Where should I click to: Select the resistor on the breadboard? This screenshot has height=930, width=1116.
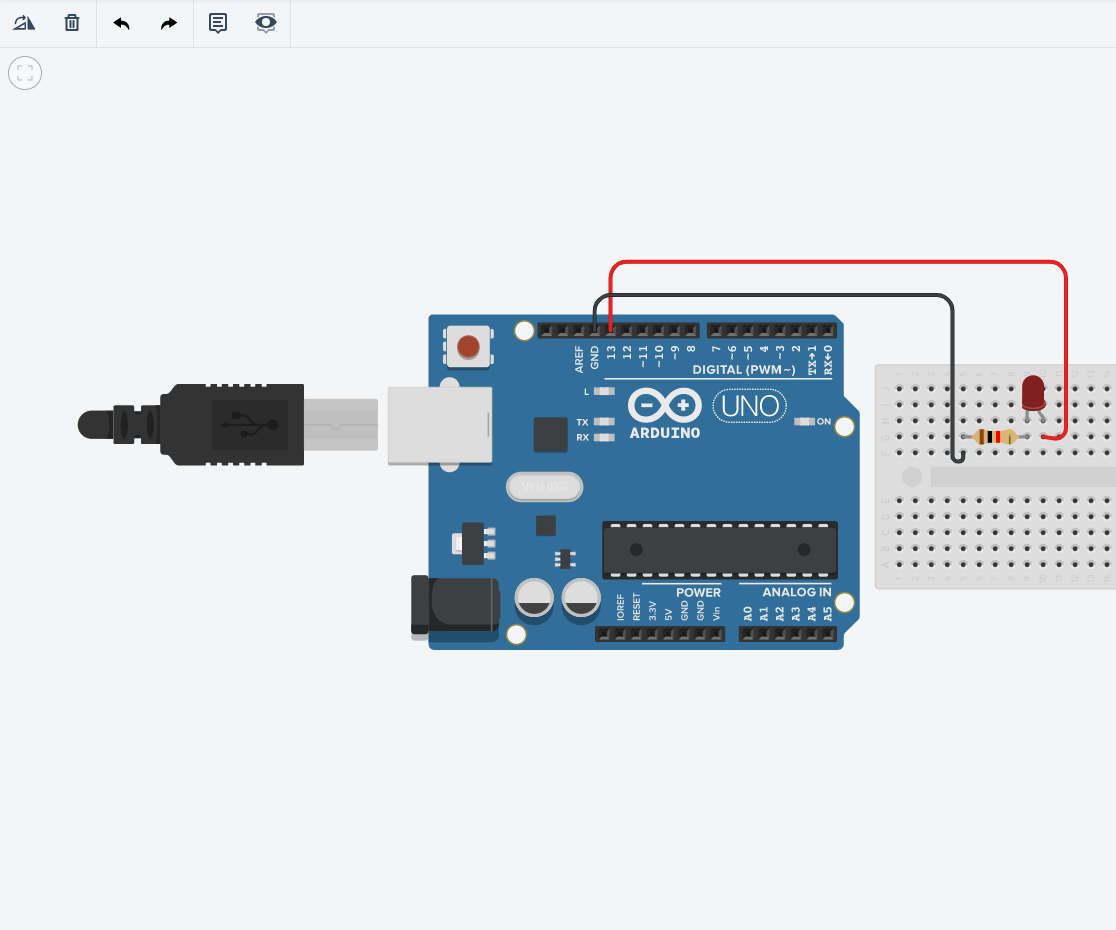(995, 437)
